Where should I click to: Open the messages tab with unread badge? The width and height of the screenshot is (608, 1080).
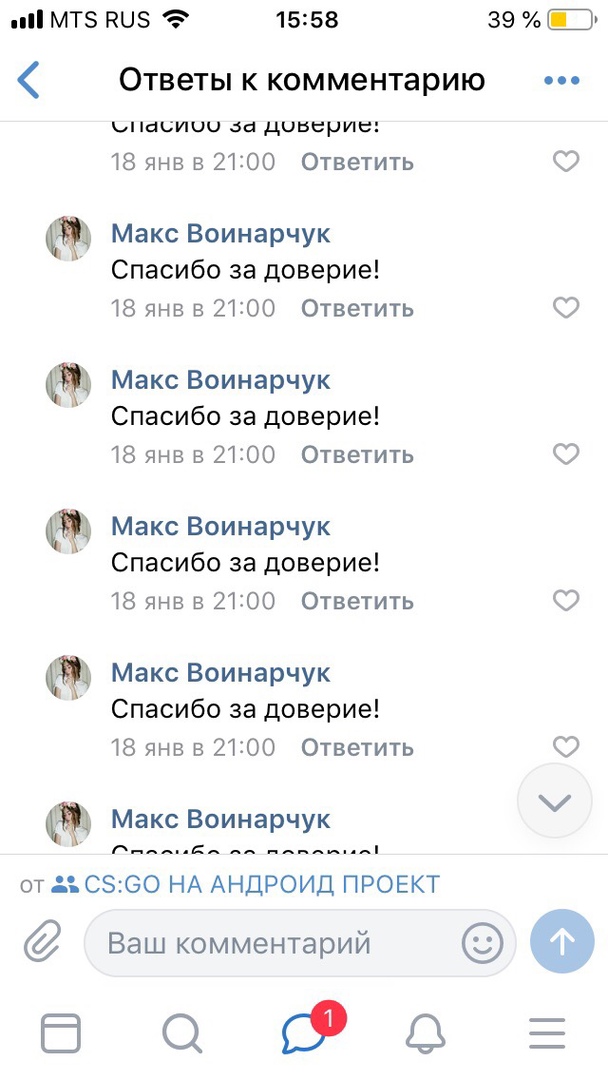pos(304,1032)
